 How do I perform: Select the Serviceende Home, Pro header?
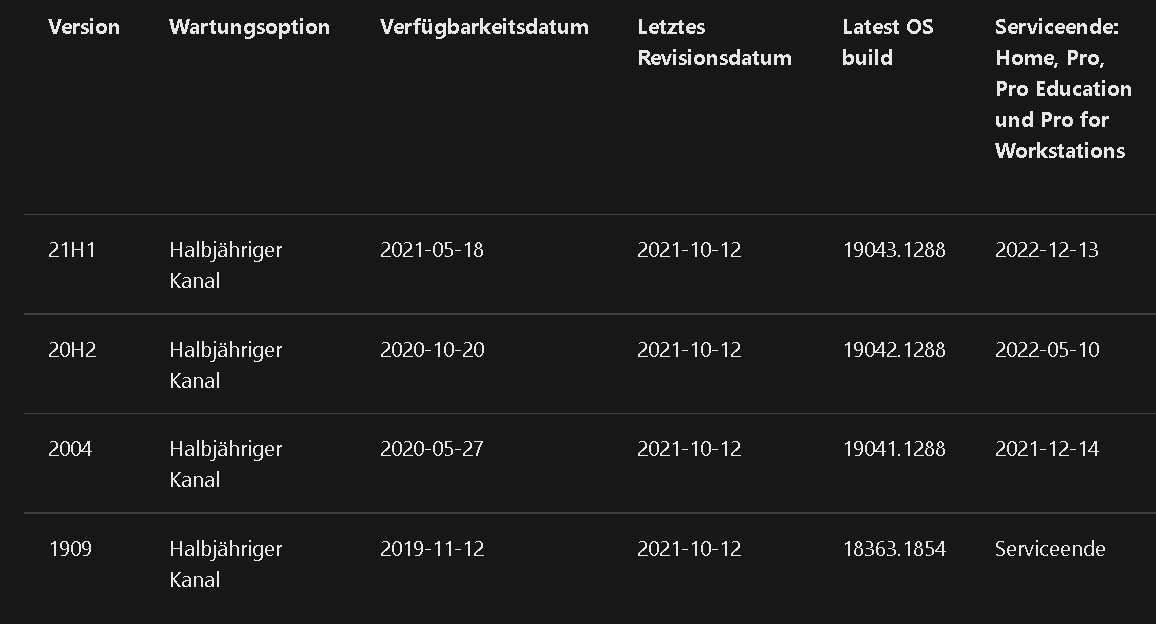pos(1063,89)
